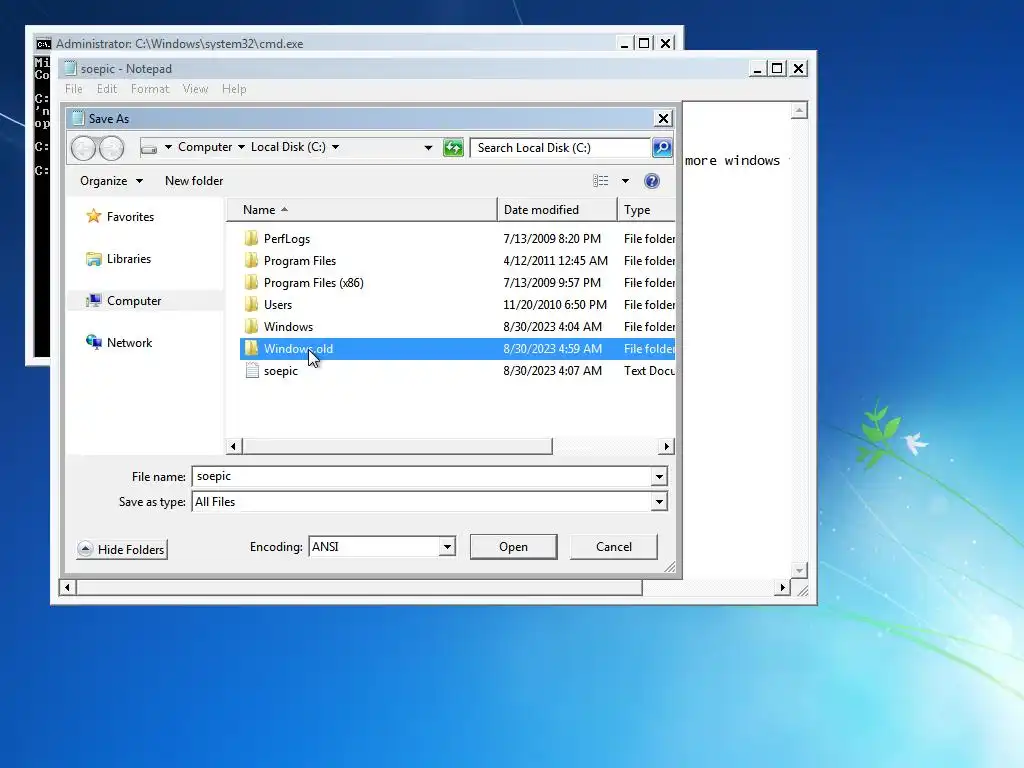1024x768 pixels.
Task: Sort by the Type column header
Action: tap(647, 210)
